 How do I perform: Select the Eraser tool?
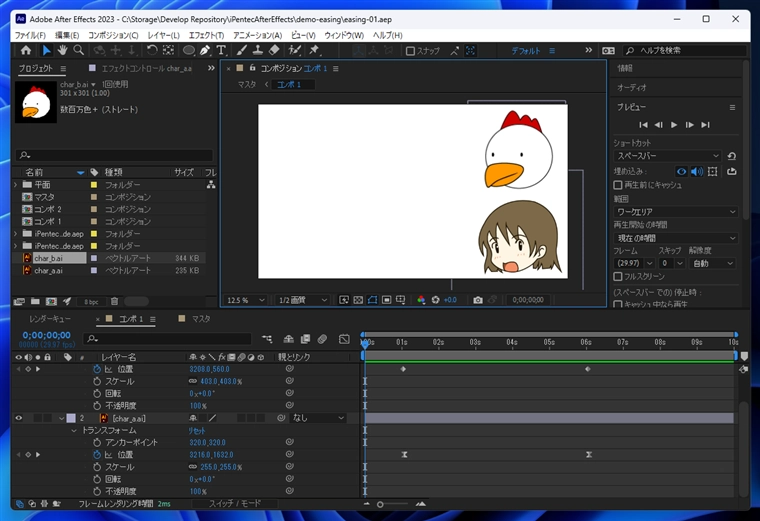(274, 50)
